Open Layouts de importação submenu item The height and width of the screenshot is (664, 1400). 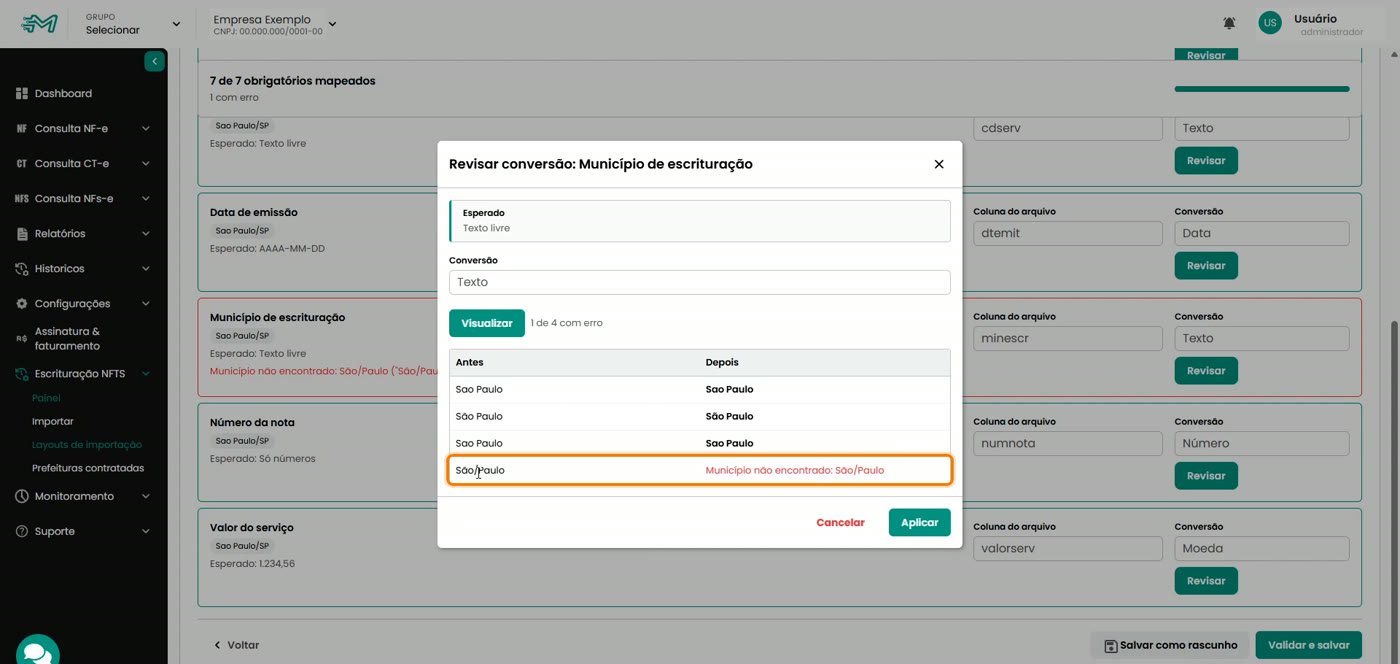tap(87, 444)
